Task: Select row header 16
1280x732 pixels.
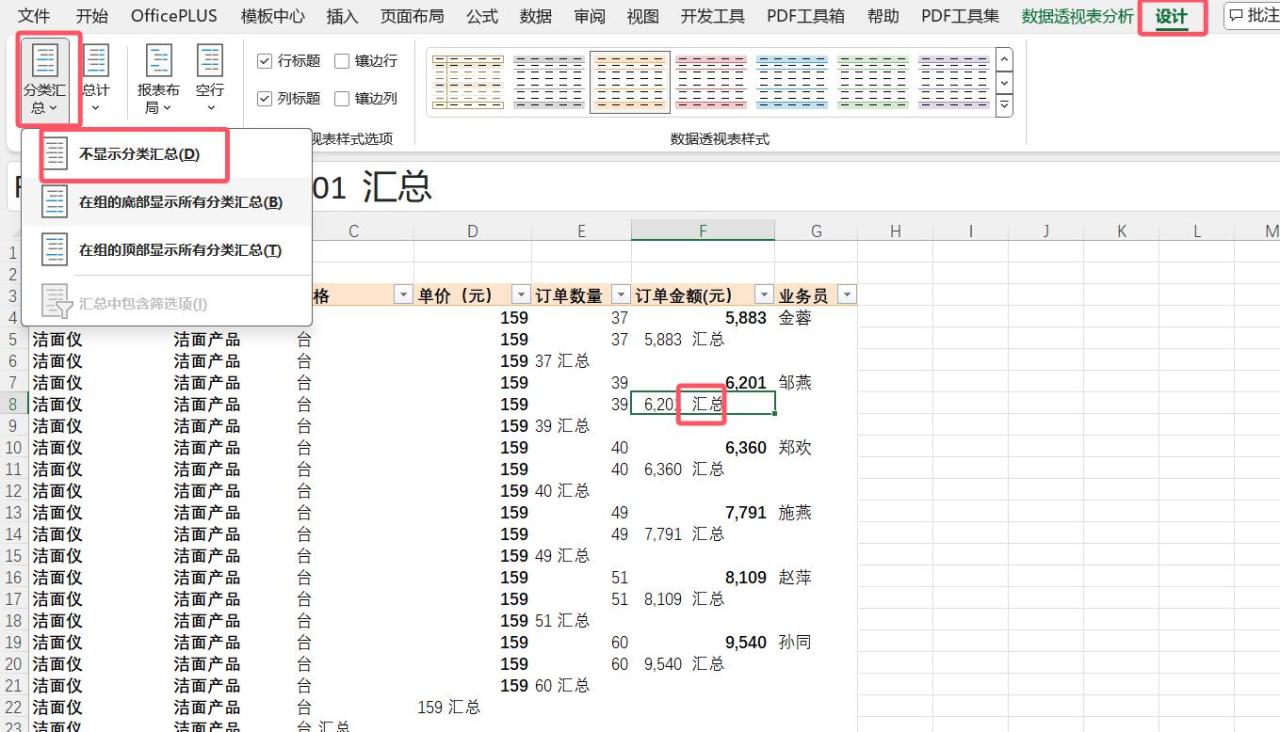Action: 13,577
